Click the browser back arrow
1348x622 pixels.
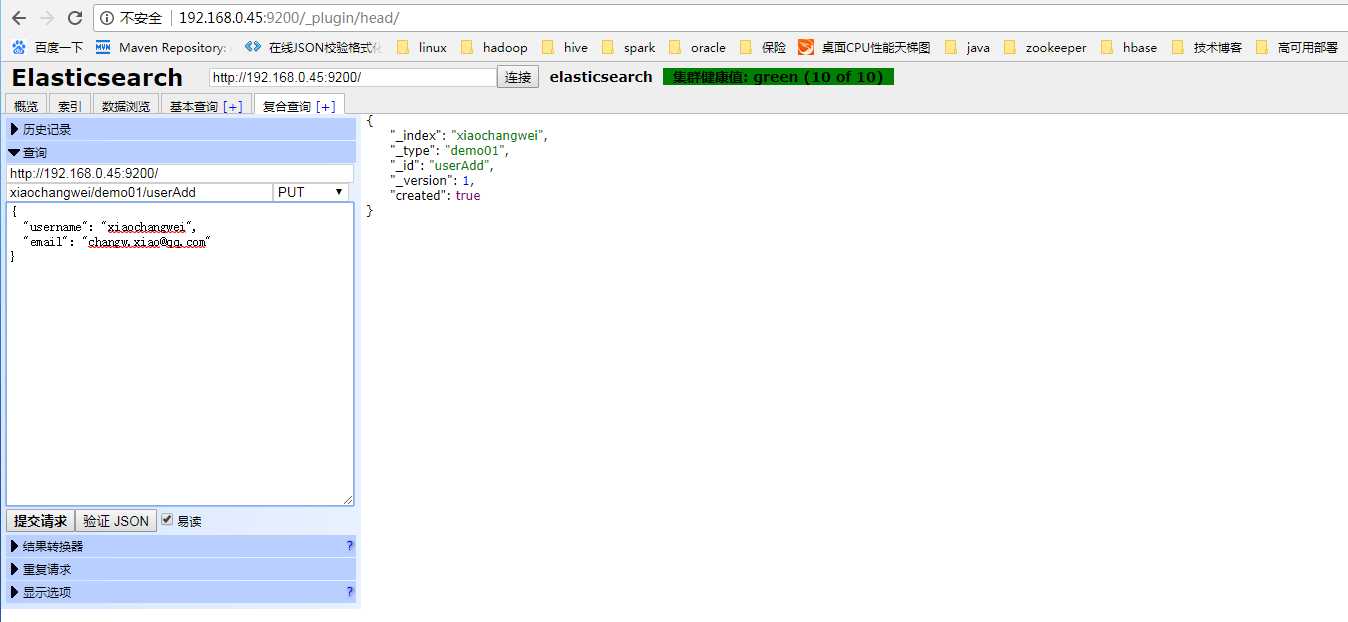19,18
